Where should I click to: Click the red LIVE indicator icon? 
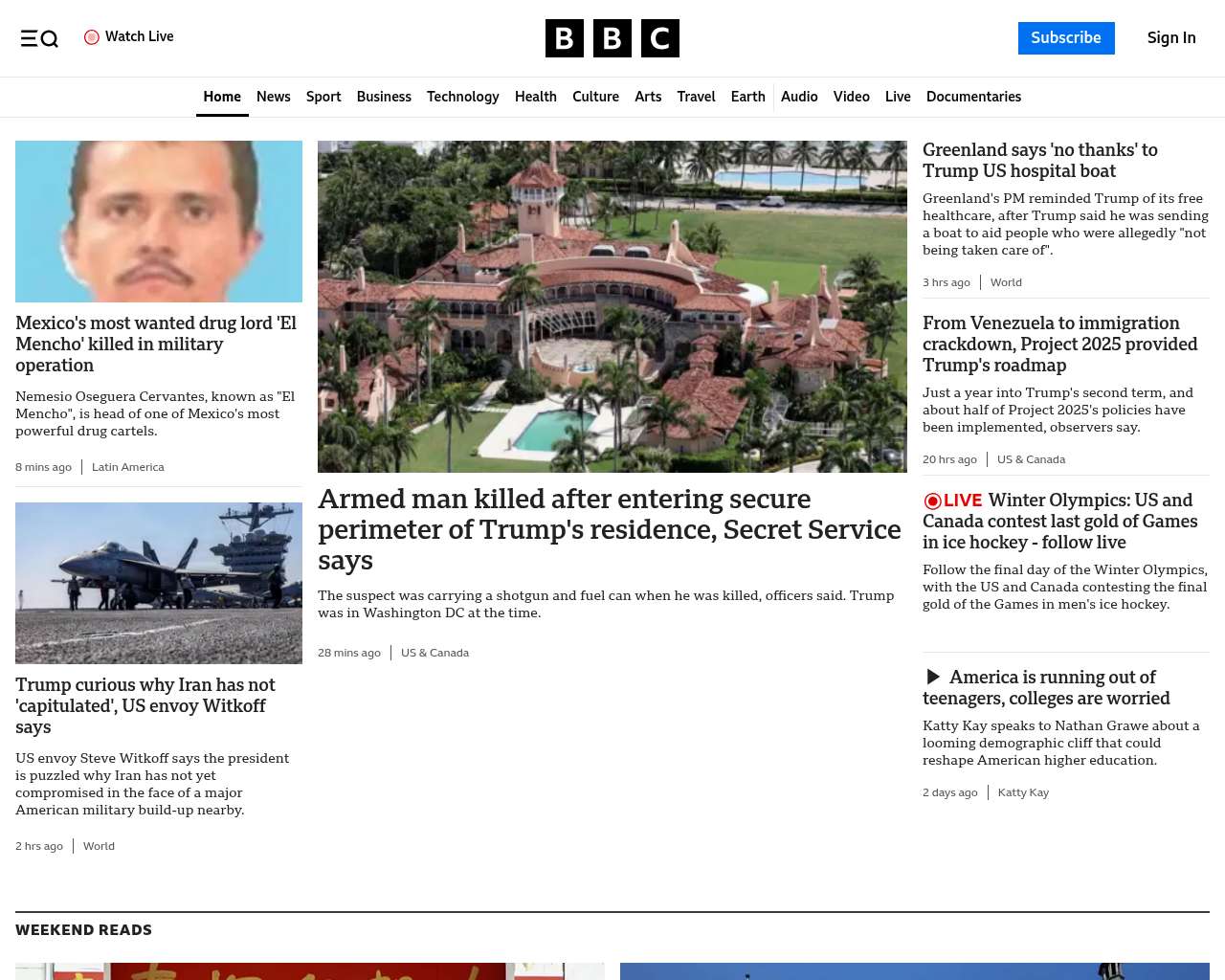[932, 501]
